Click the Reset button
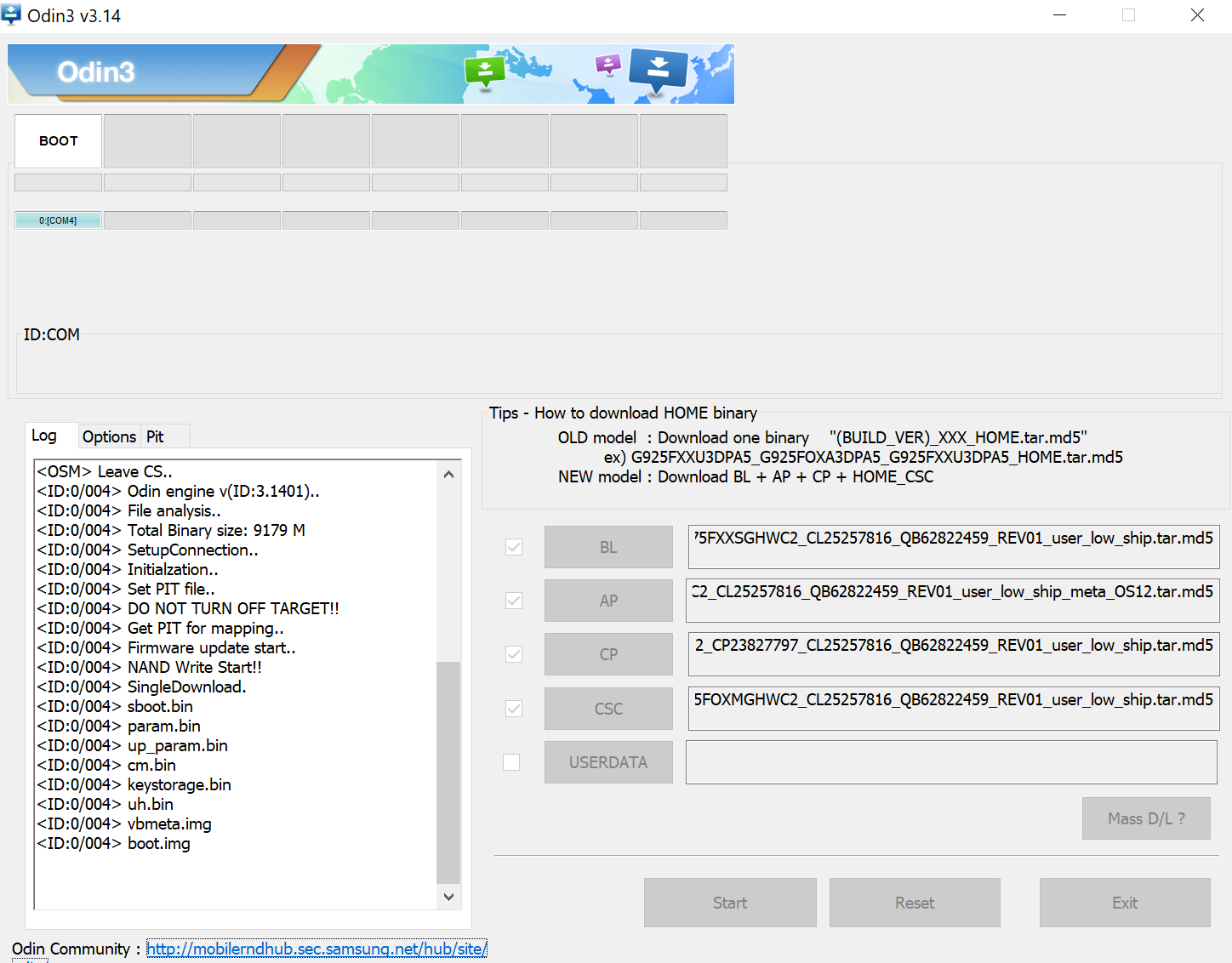Viewport: 1232px width, 963px height. (915, 903)
